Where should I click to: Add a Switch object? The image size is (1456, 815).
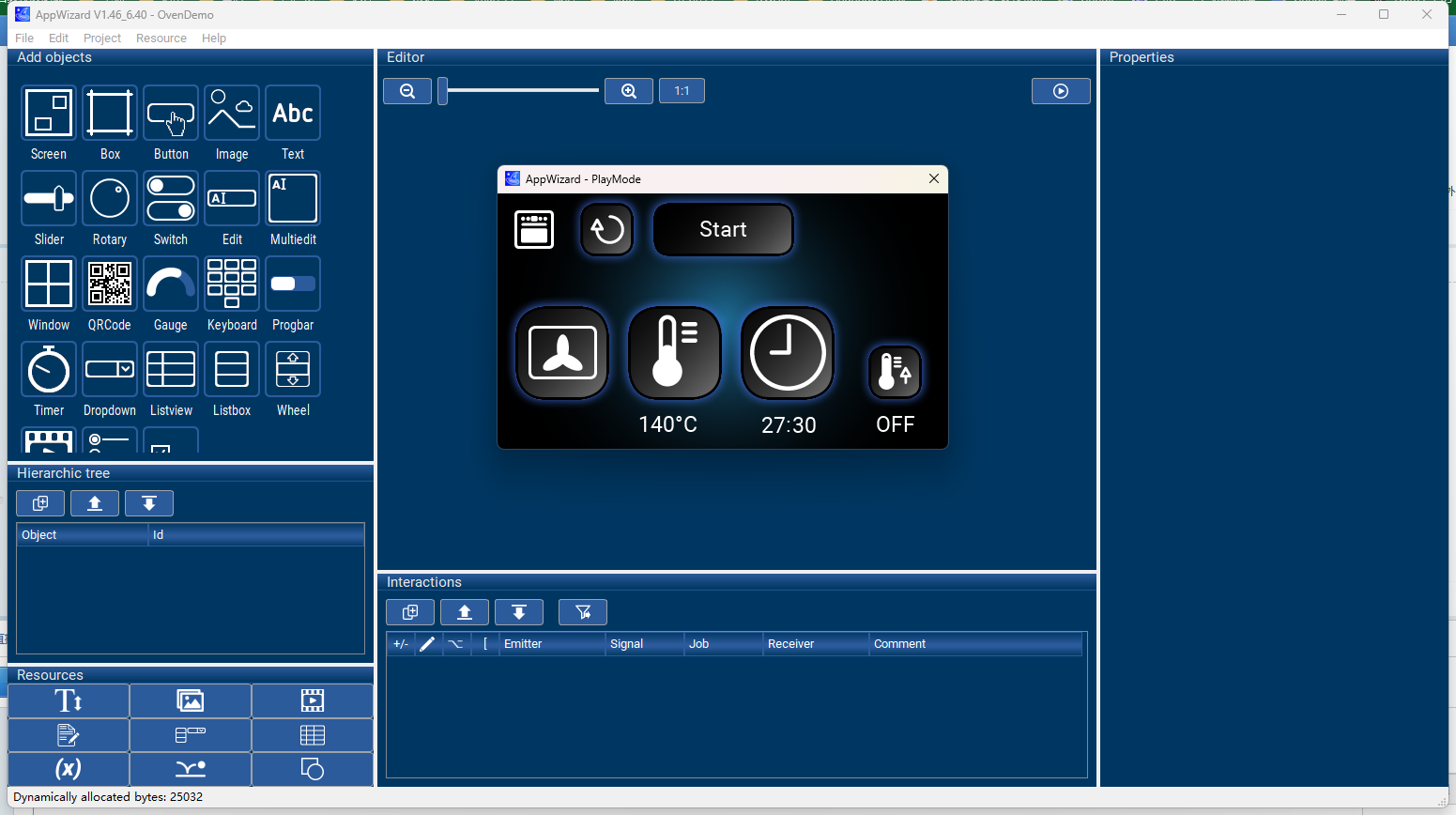click(x=171, y=198)
